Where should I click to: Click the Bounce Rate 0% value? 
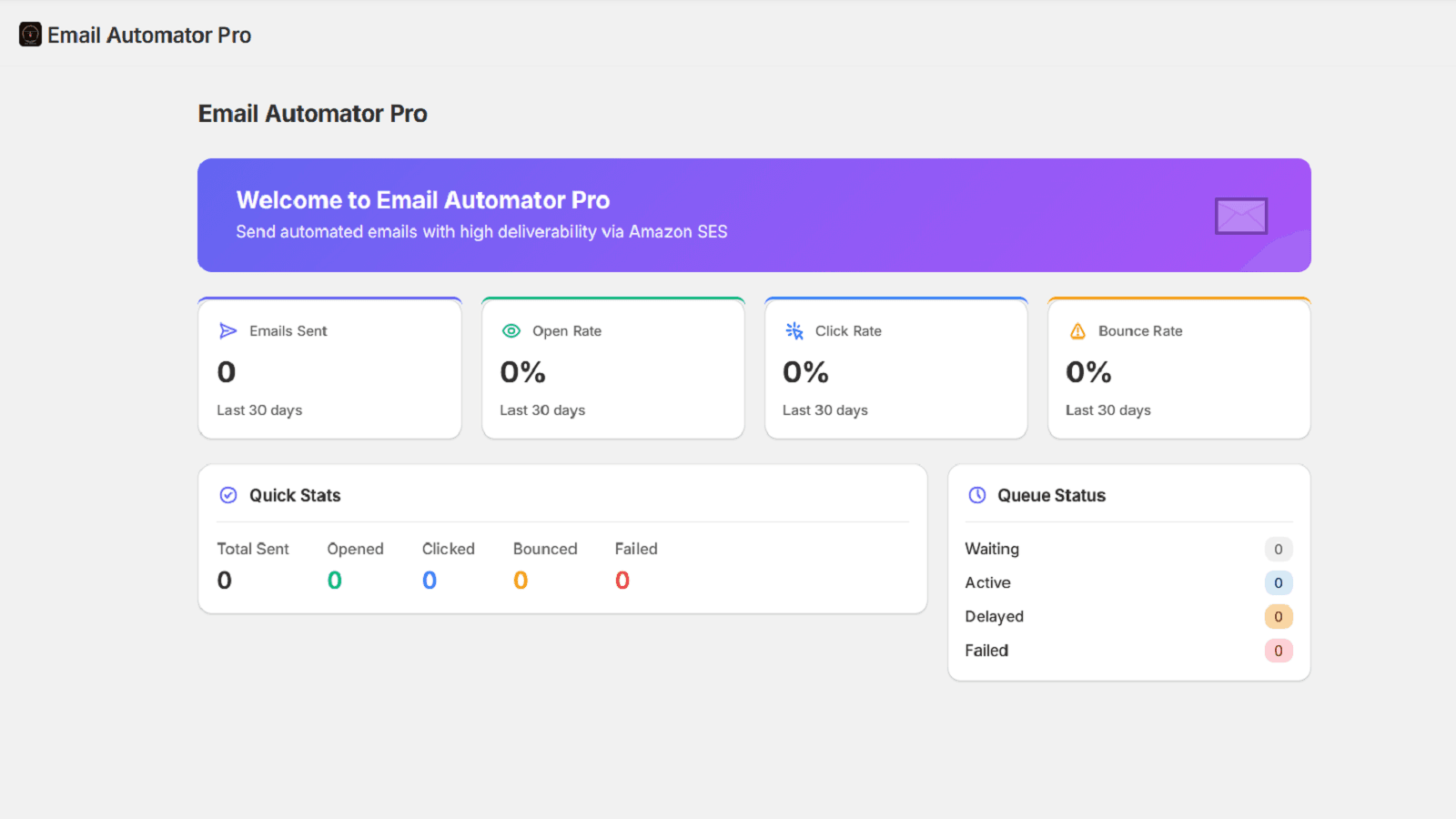[x=1089, y=372]
